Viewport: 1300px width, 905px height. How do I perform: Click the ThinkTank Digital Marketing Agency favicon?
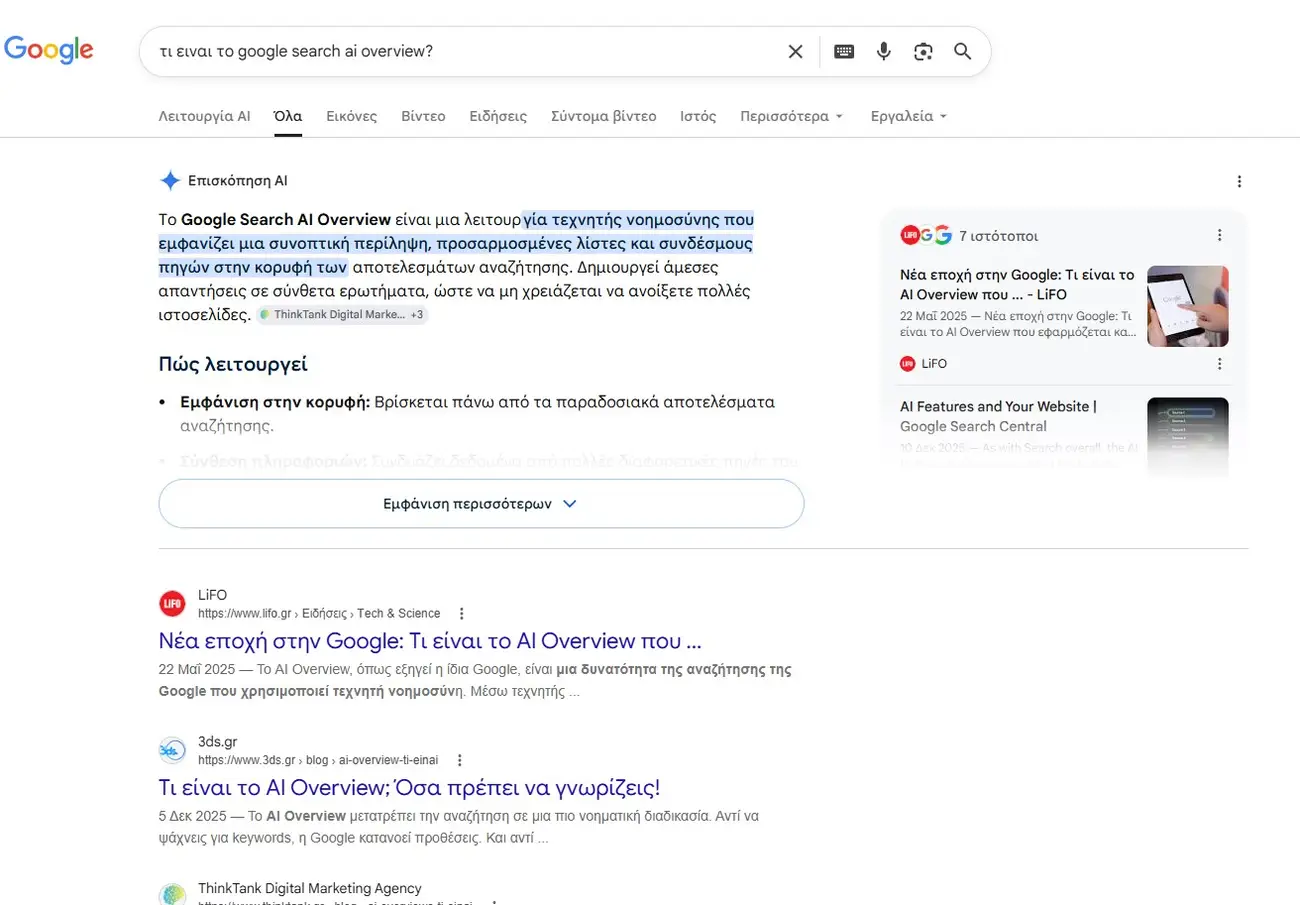pos(172,896)
